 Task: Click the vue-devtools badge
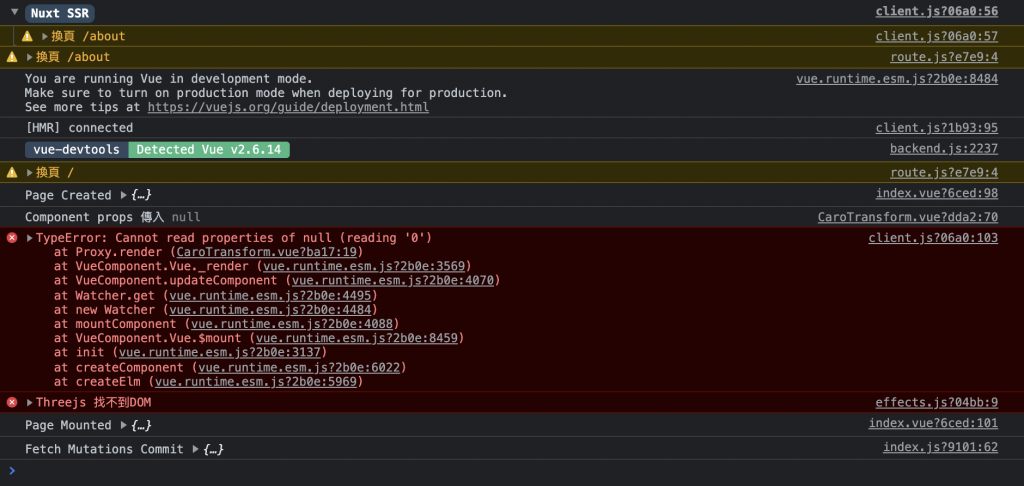(x=76, y=150)
